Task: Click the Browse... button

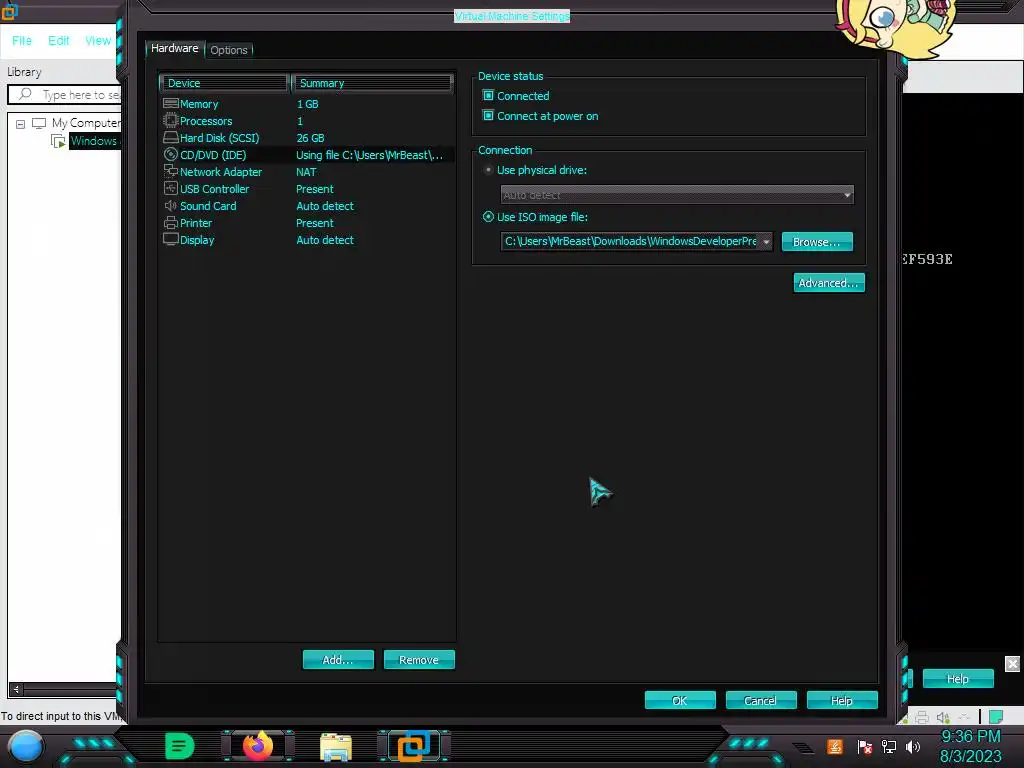Action: 817,242
